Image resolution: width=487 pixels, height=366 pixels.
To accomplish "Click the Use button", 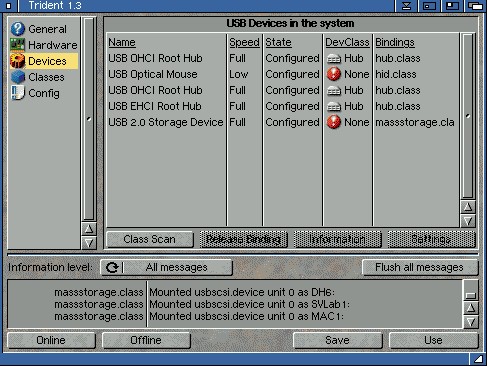I will coord(433,340).
